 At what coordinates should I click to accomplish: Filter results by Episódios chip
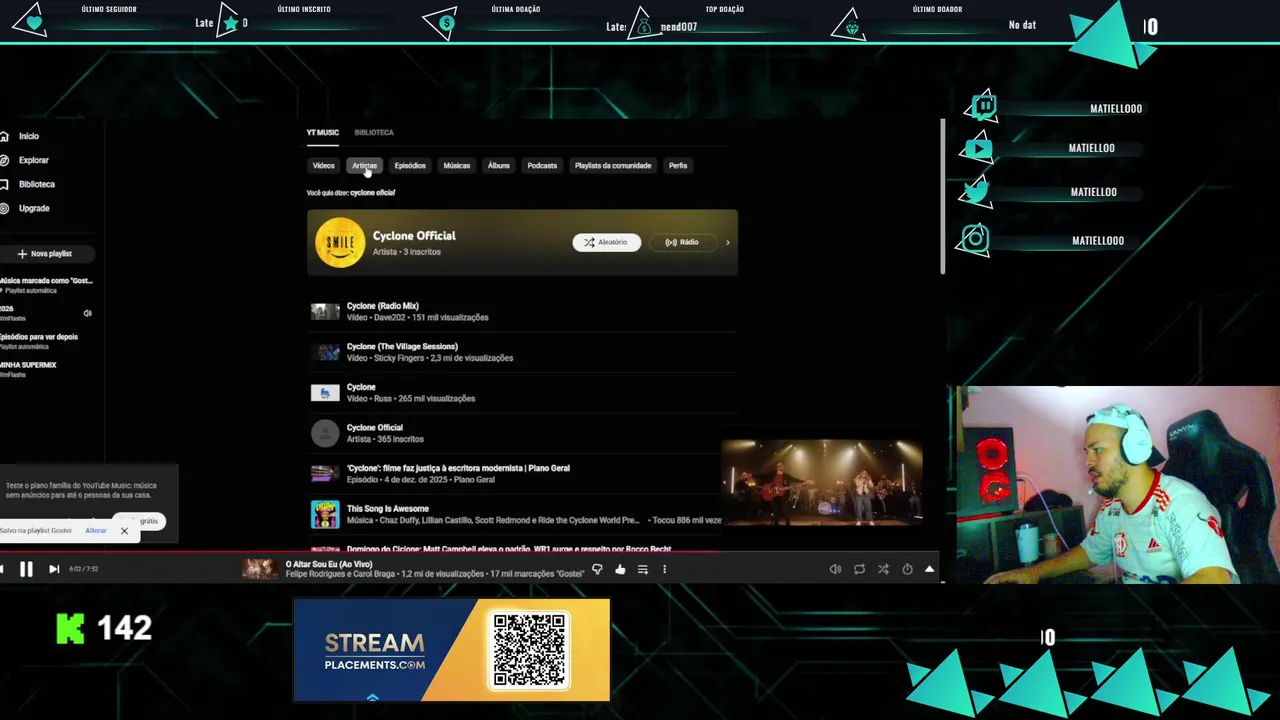[x=410, y=166]
